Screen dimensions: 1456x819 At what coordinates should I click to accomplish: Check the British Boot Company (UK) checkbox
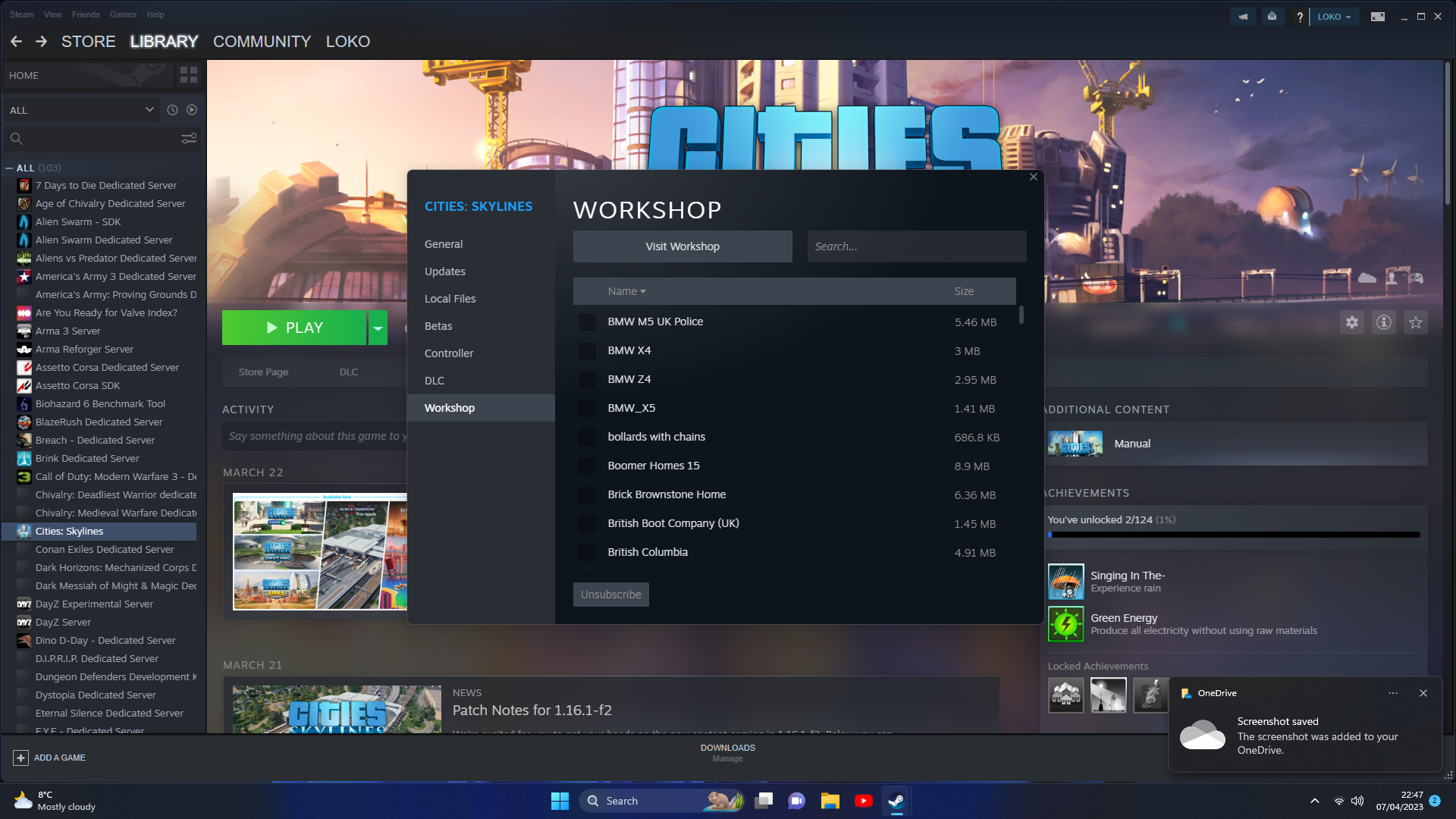point(588,524)
